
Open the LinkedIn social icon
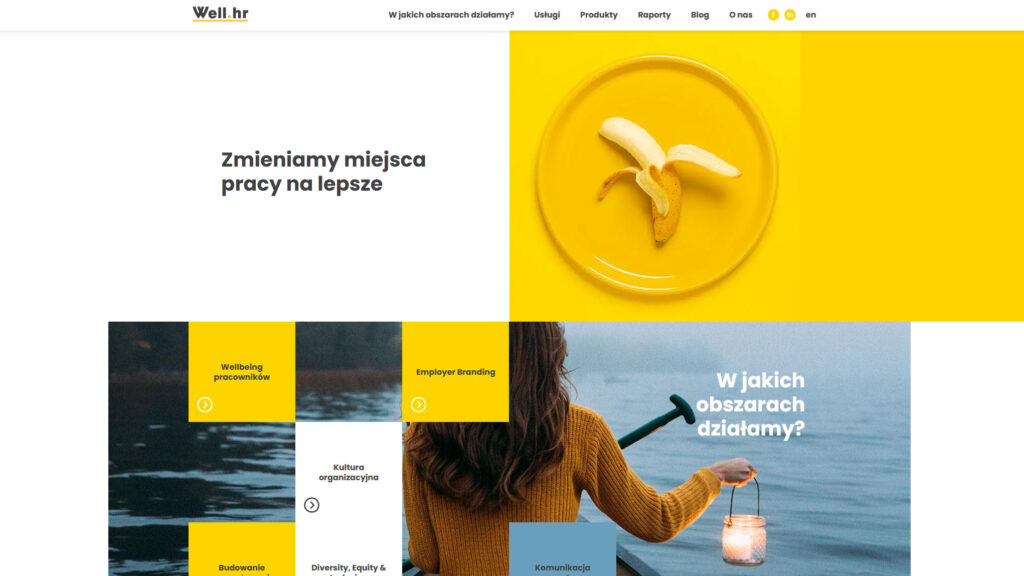790,15
